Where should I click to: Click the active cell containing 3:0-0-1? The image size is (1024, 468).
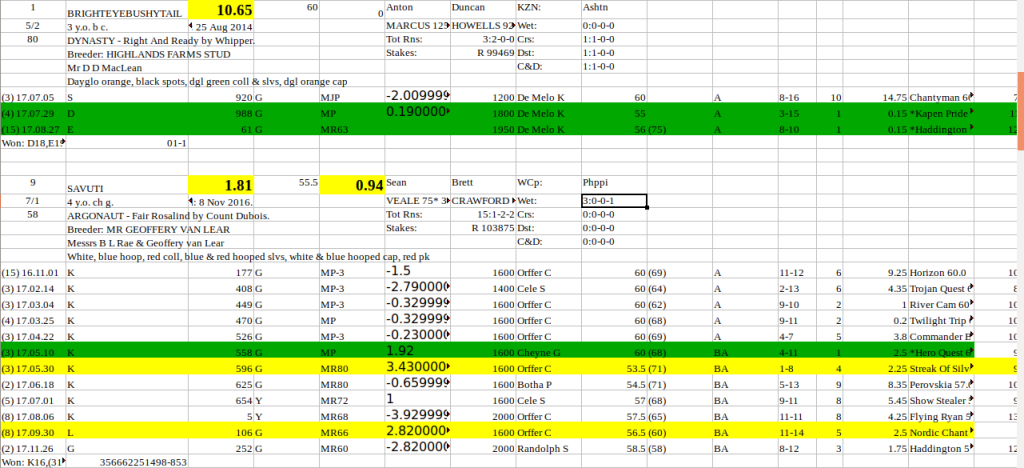pos(613,200)
